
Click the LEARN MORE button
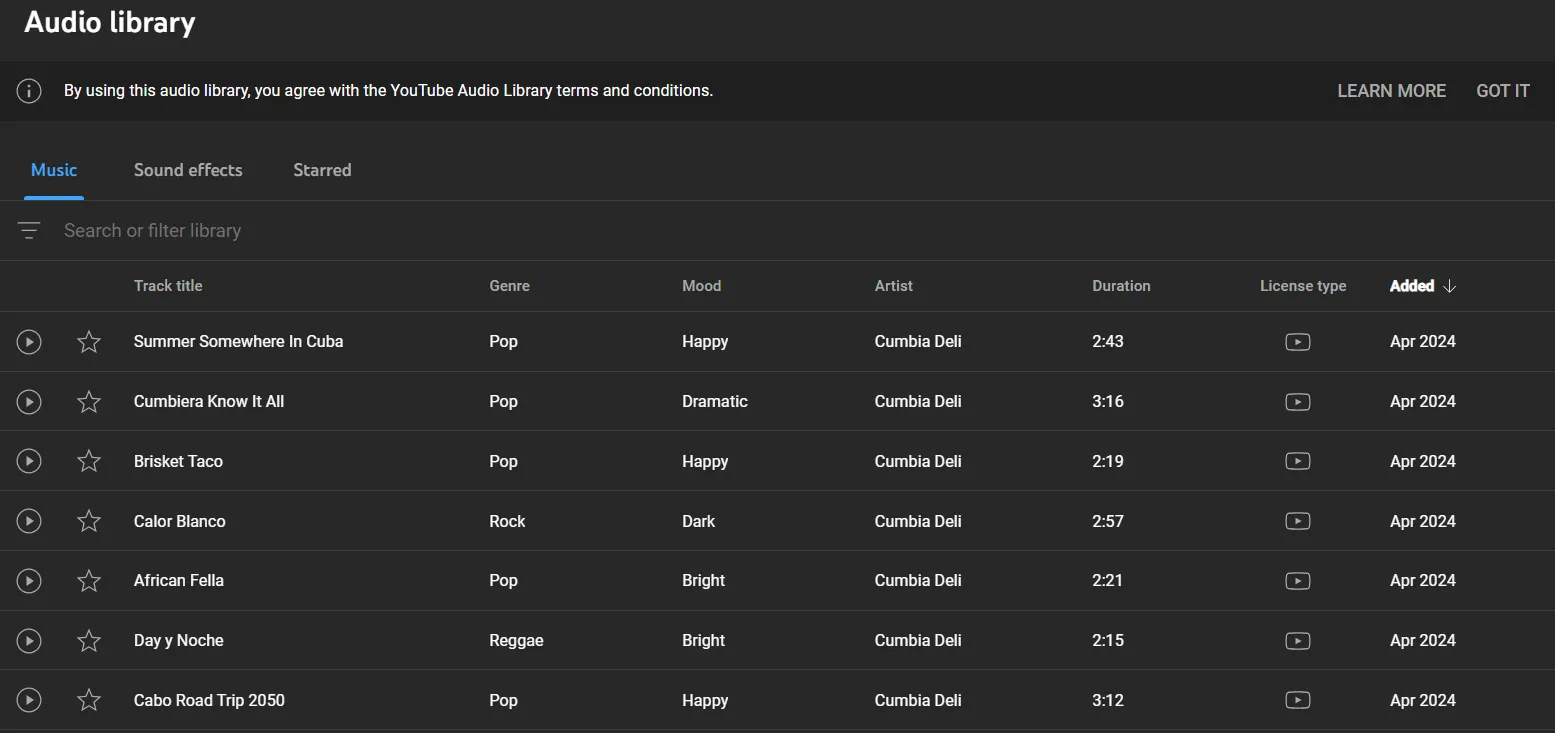point(1391,91)
